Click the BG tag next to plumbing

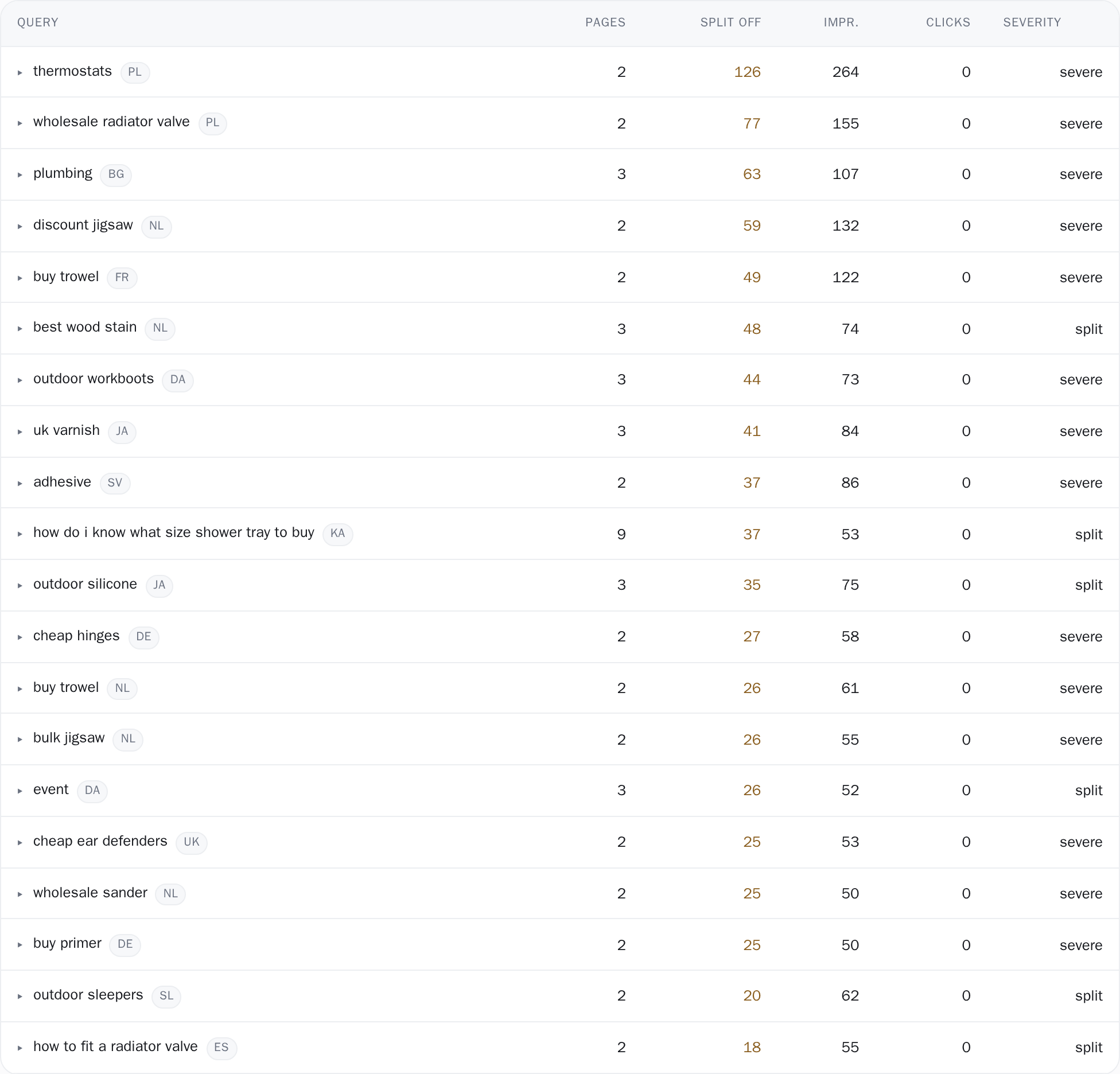point(116,174)
